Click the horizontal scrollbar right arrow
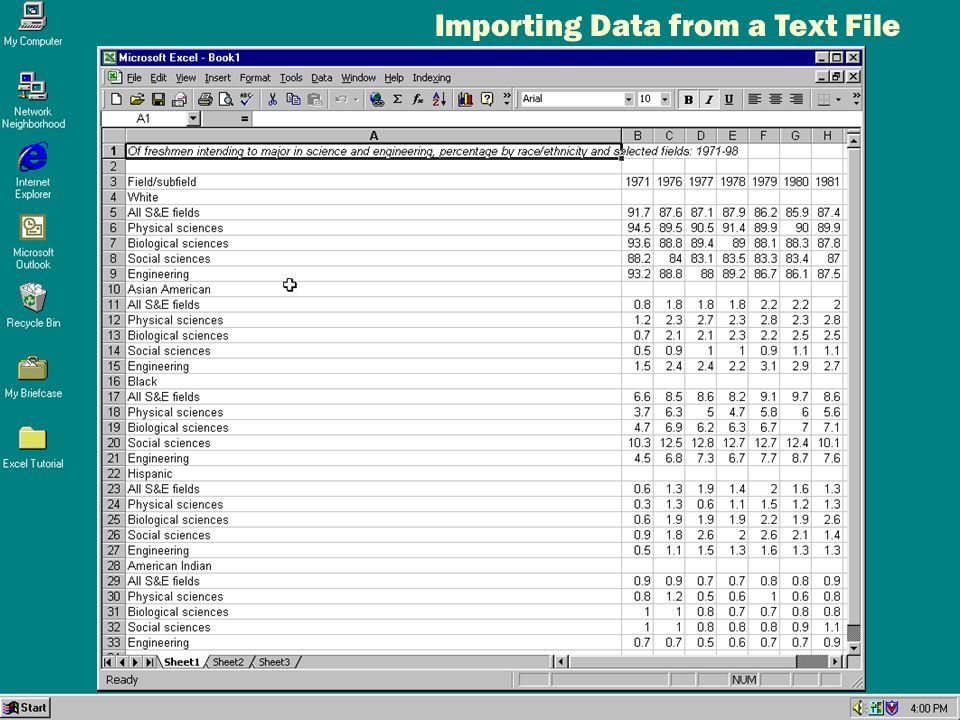960x720 pixels. (x=836, y=662)
